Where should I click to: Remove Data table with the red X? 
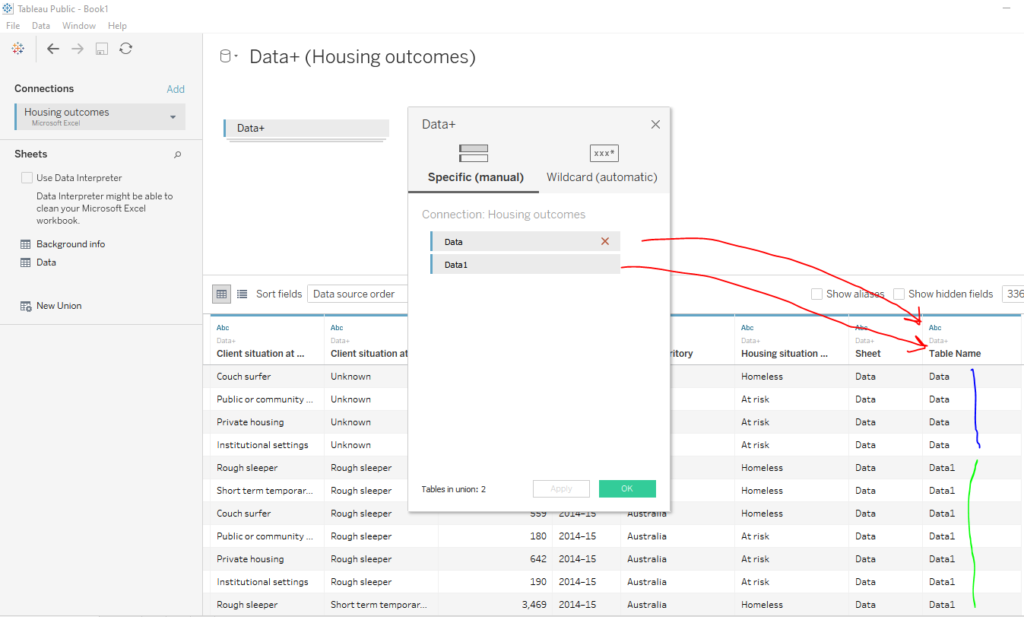click(605, 242)
